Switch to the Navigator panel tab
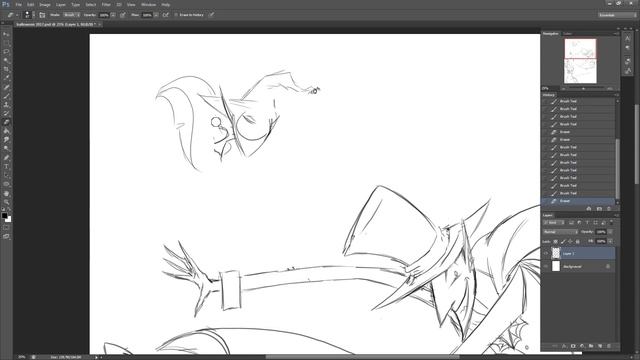640x360 pixels. (x=551, y=33)
